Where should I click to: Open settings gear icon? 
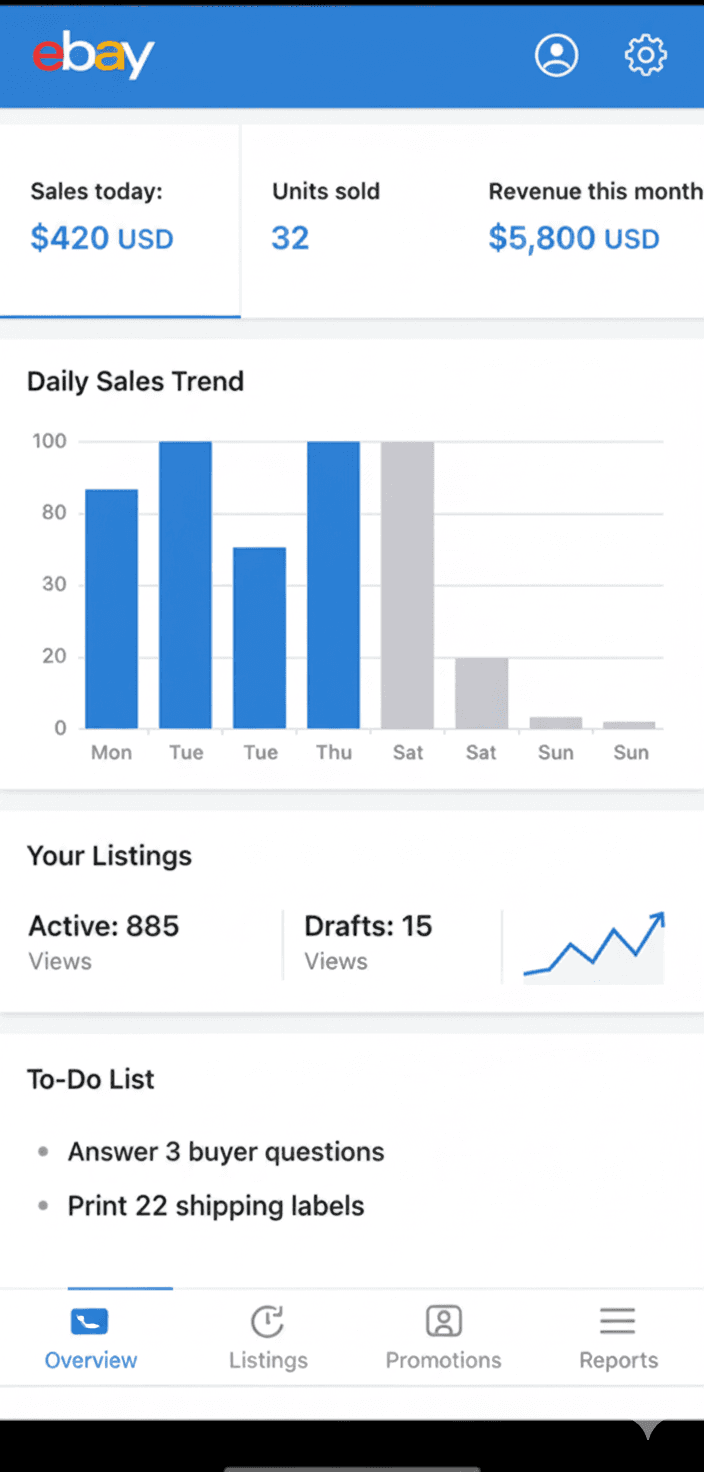pyautogui.click(x=645, y=55)
